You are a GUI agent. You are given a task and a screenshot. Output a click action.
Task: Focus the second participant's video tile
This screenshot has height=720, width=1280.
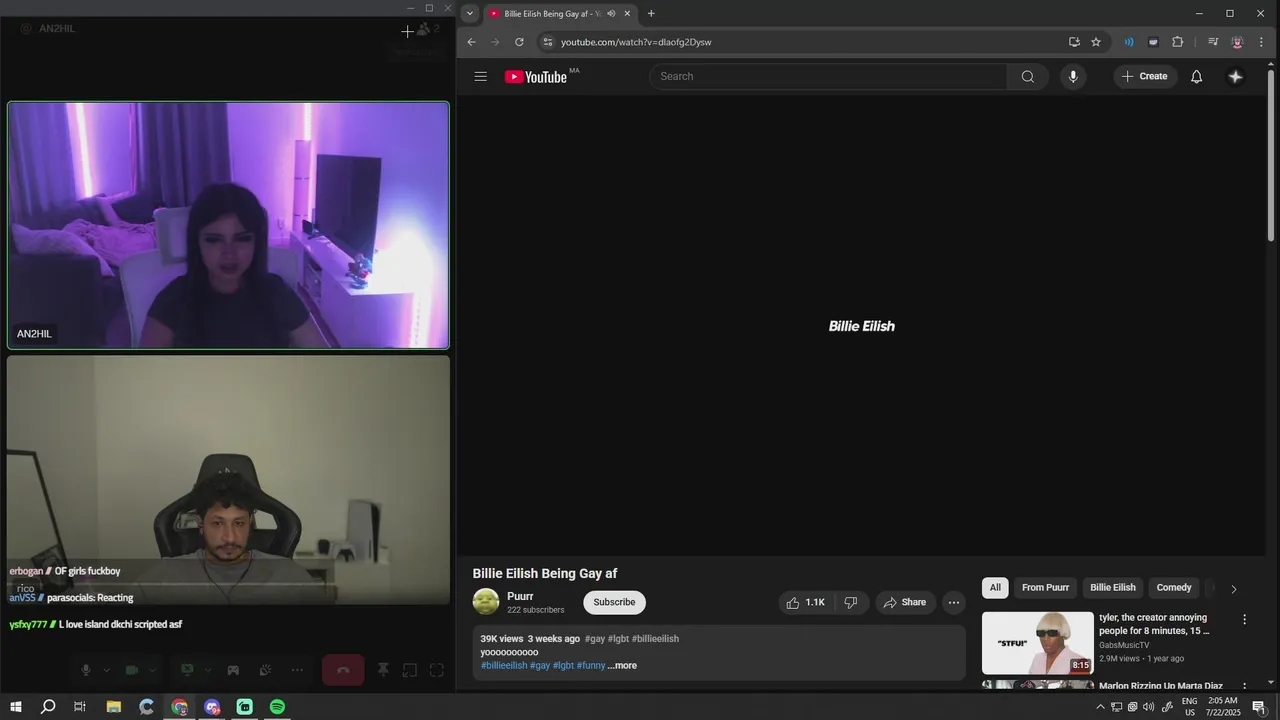(x=228, y=480)
